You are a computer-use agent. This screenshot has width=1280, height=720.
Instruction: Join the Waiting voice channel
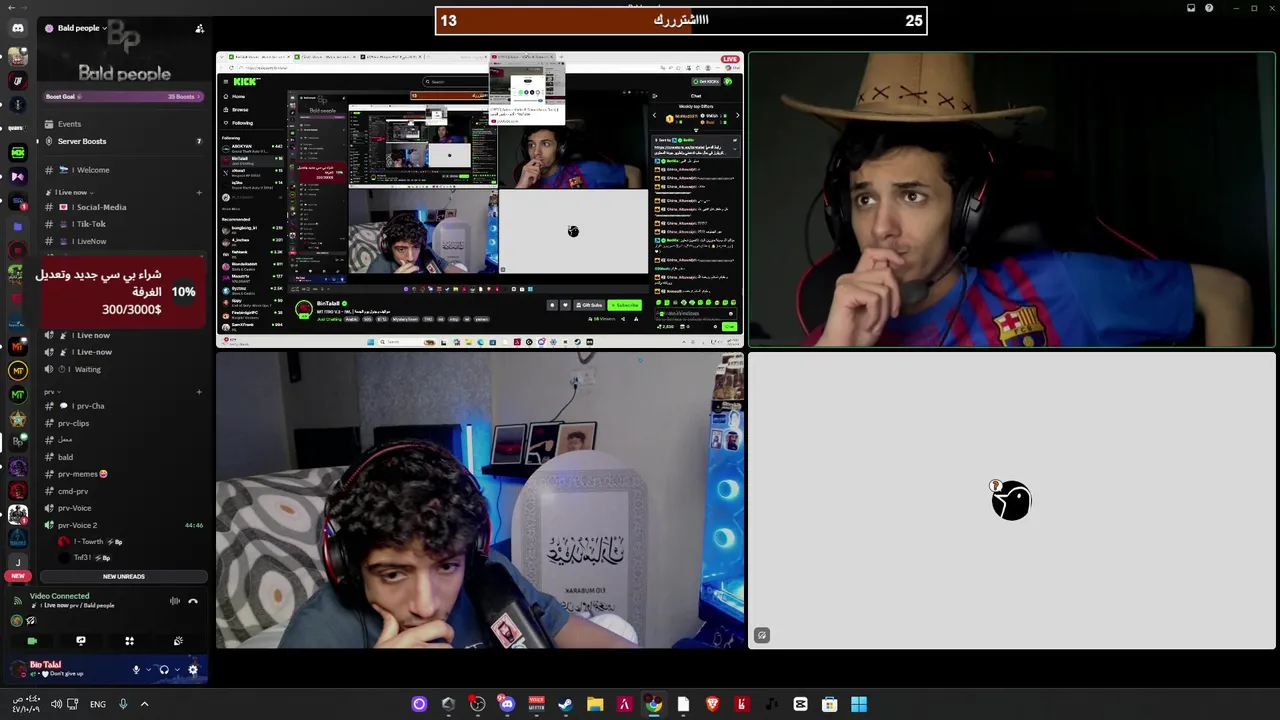click(124, 369)
